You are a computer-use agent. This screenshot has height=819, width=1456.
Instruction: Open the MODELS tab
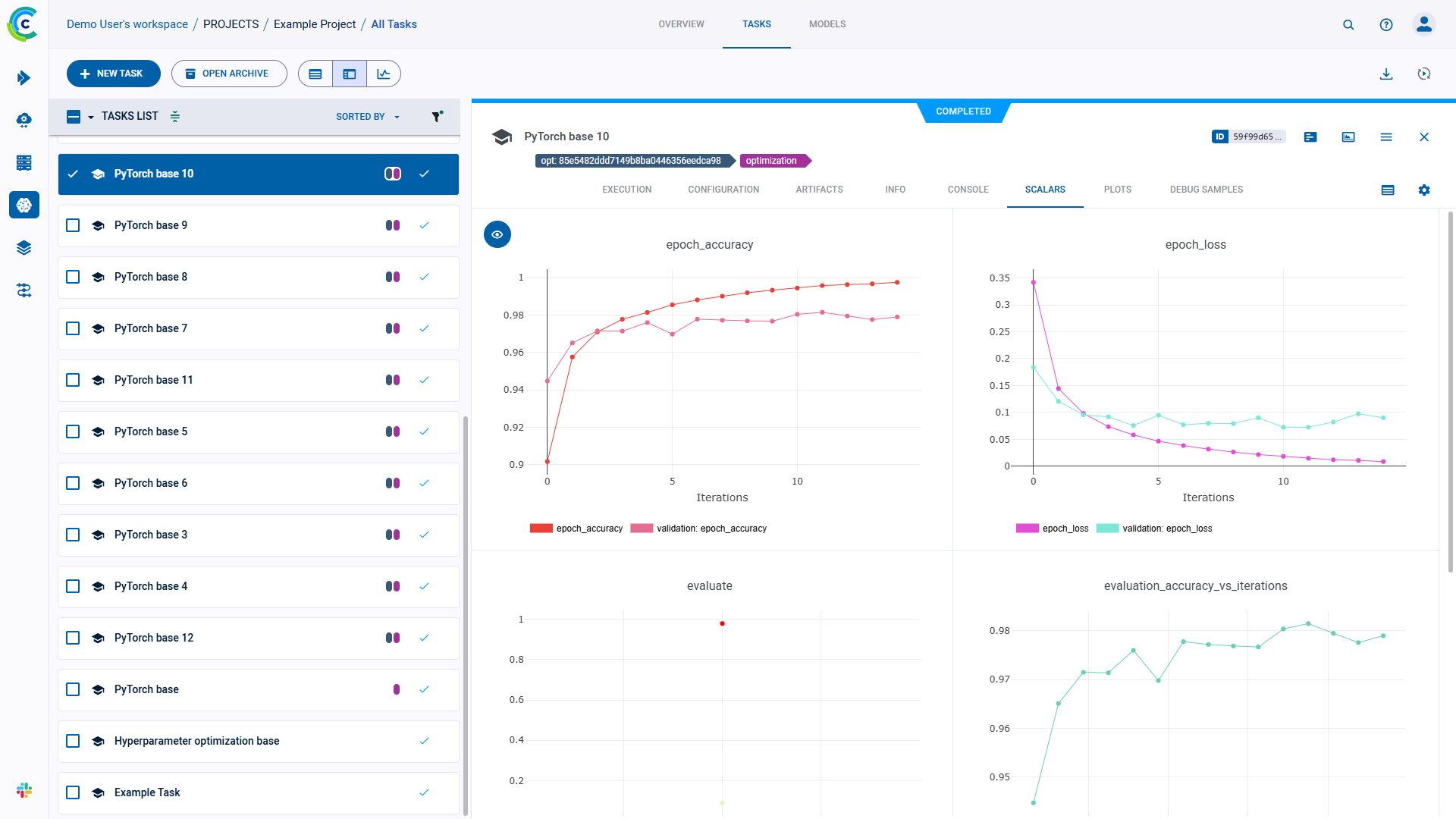(x=827, y=24)
